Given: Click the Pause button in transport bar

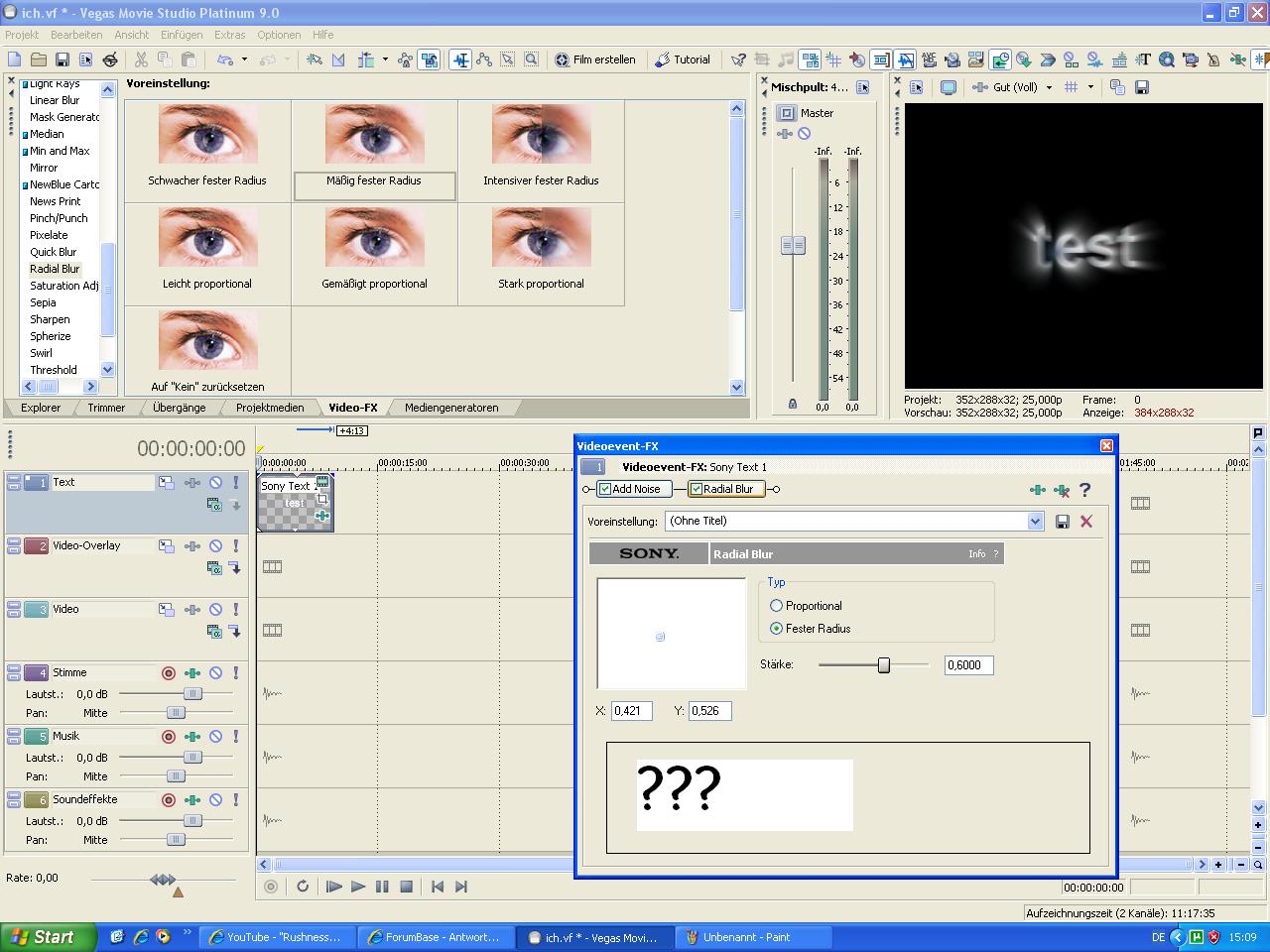Looking at the screenshot, I should pos(382,887).
